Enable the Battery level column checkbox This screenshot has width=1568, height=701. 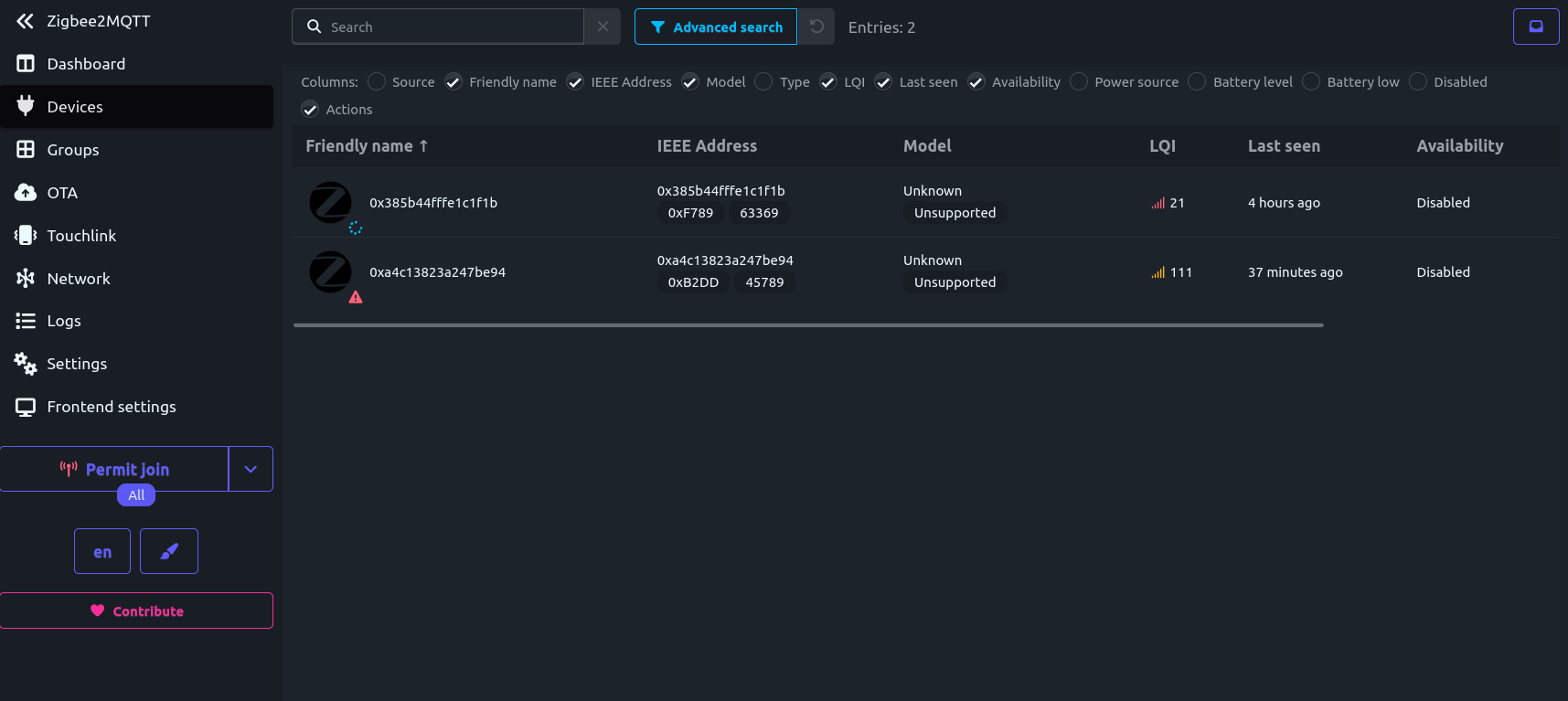tap(1197, 82)
